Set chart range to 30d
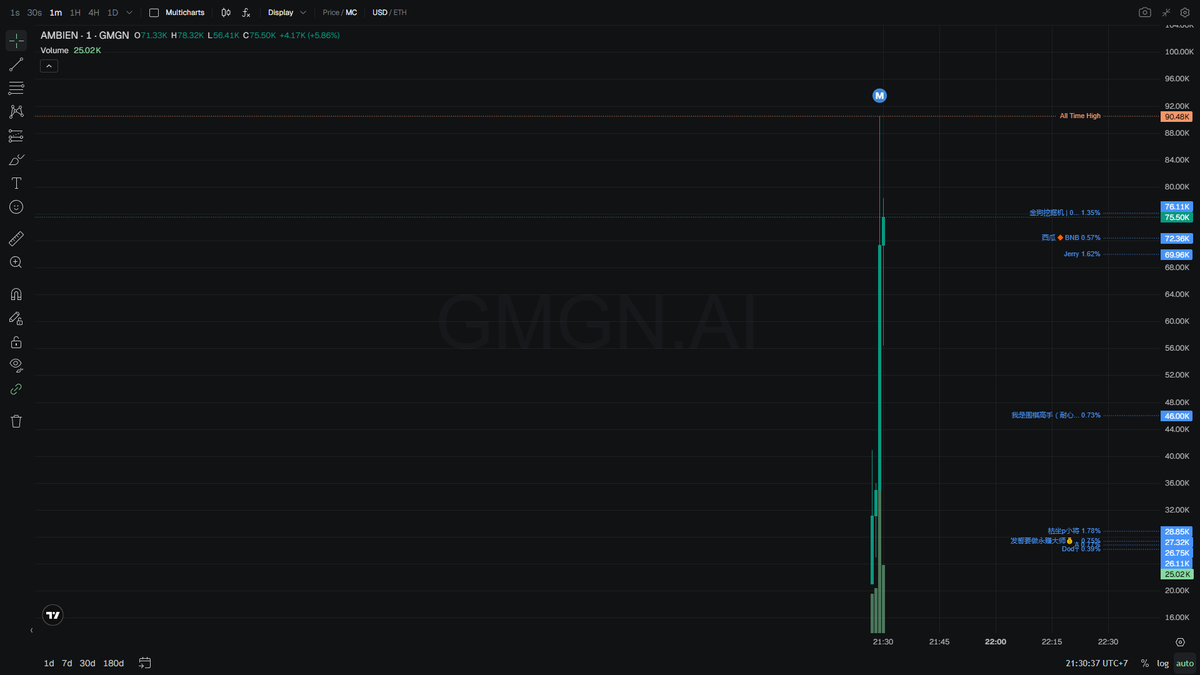The height and width of the screenshot is (675, 1200). [x=88, y=663]
